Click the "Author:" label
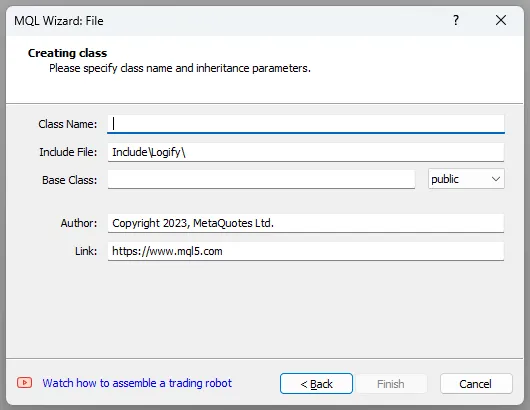The image size is (530, 410). coord(79,223)
